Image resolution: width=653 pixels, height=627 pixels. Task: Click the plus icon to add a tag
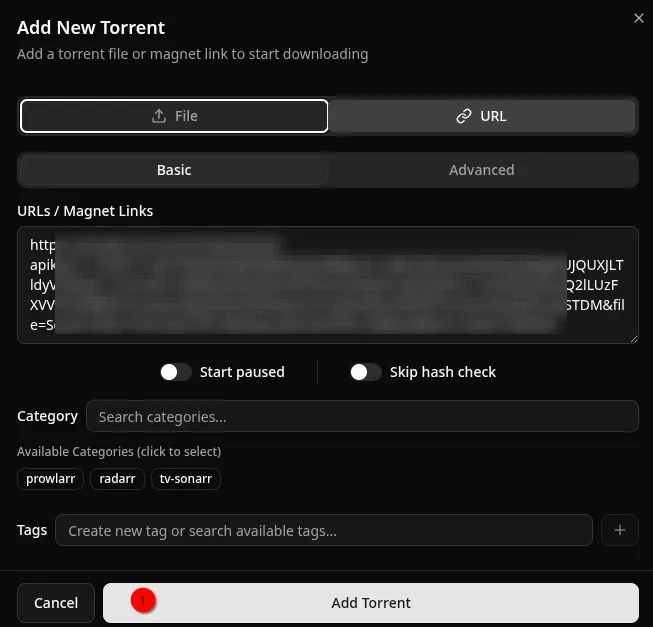(619, 530)
